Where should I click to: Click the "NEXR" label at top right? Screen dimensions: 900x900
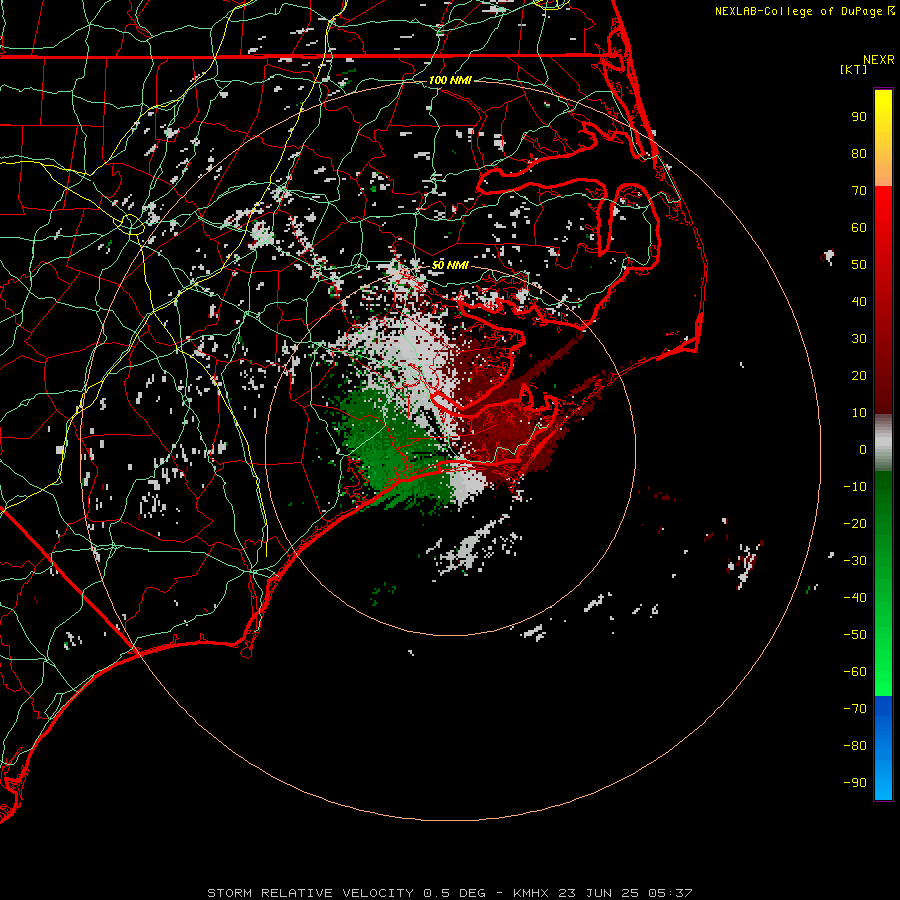[x=879, y=60]
